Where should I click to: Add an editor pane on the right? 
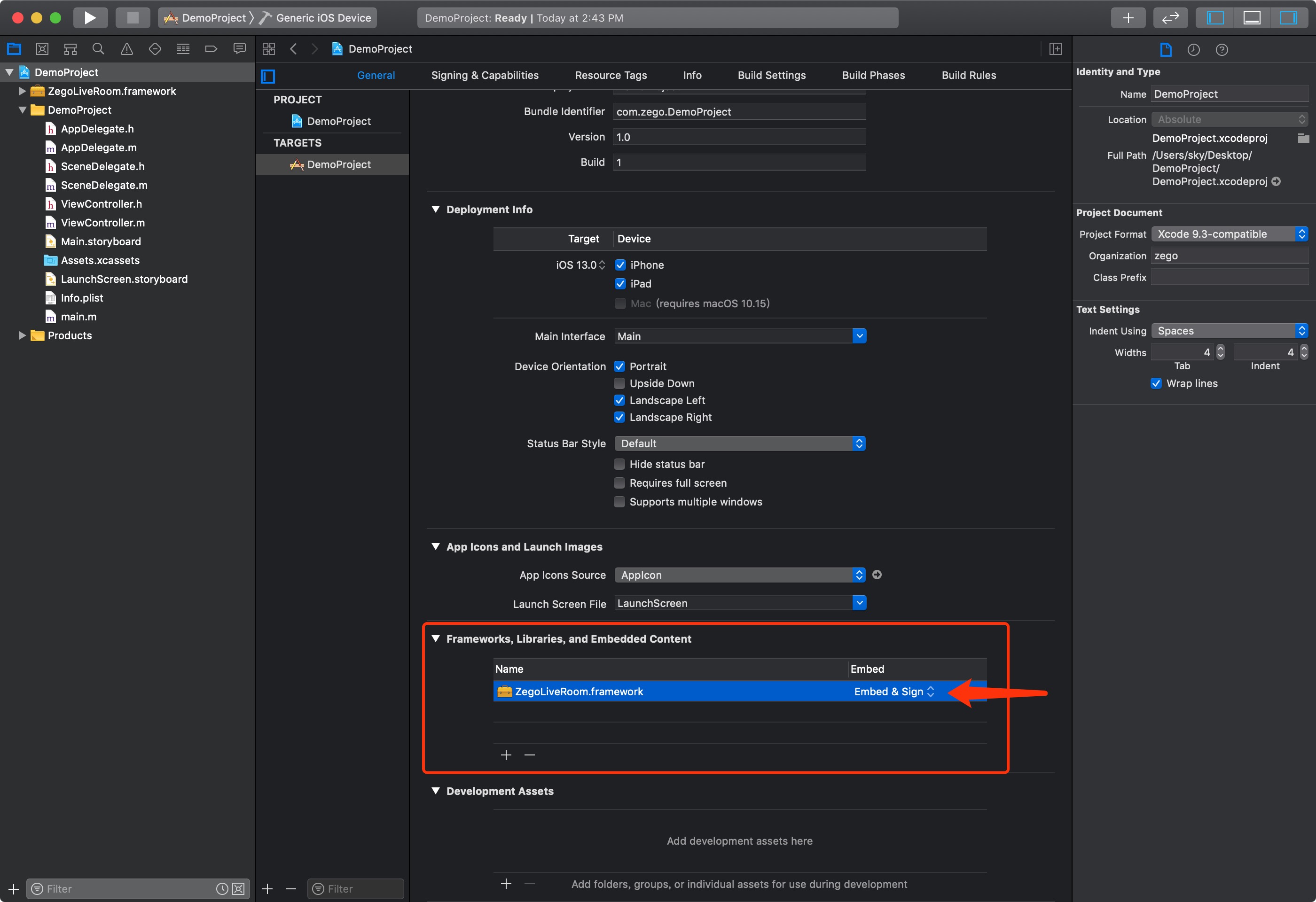(x=1056, y=49)
